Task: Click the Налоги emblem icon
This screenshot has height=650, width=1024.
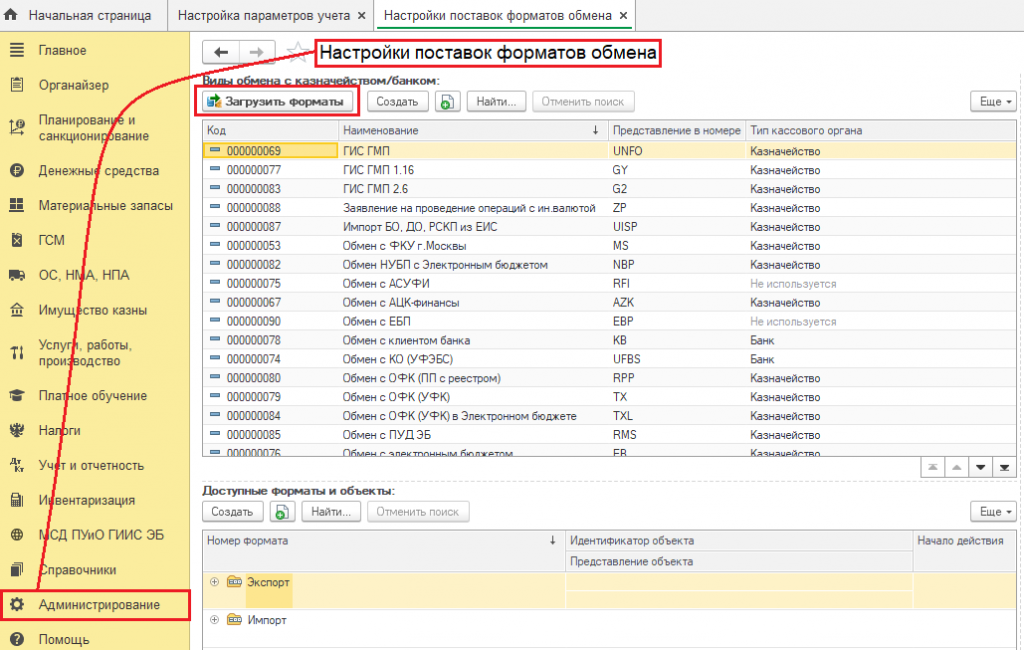Action: tap(17, 431)
